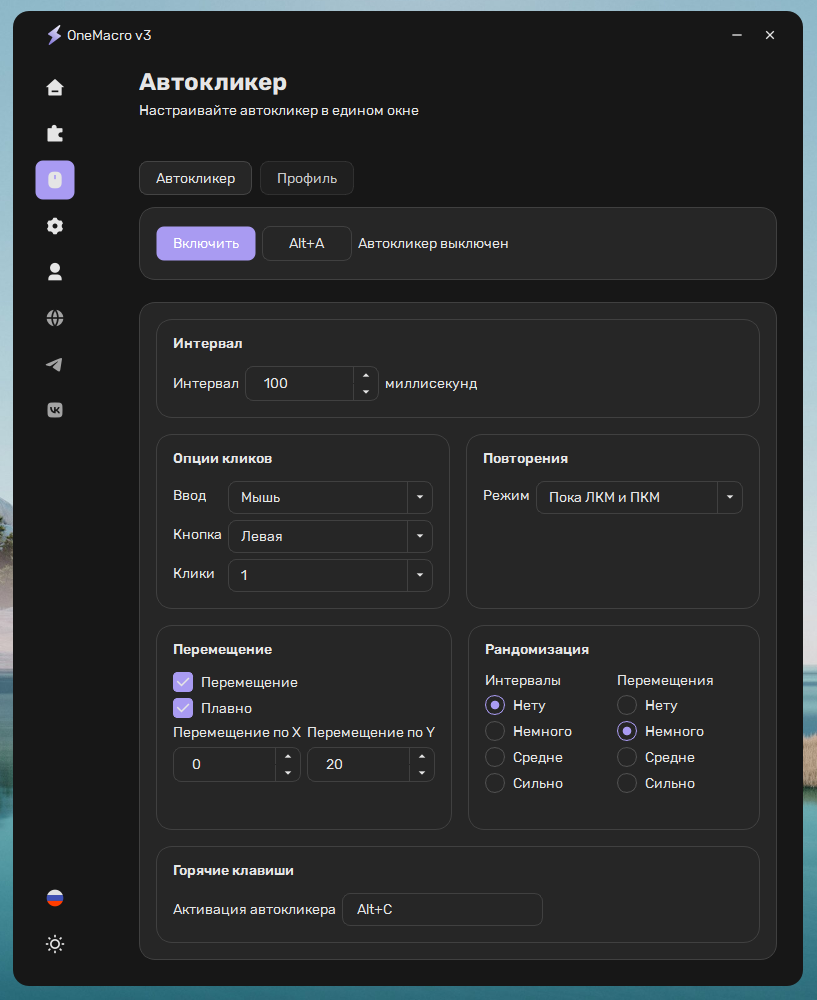Select Средне under Перемещения randomization
The width and height of the screenshot is (817, 1000).
(627, 757)
